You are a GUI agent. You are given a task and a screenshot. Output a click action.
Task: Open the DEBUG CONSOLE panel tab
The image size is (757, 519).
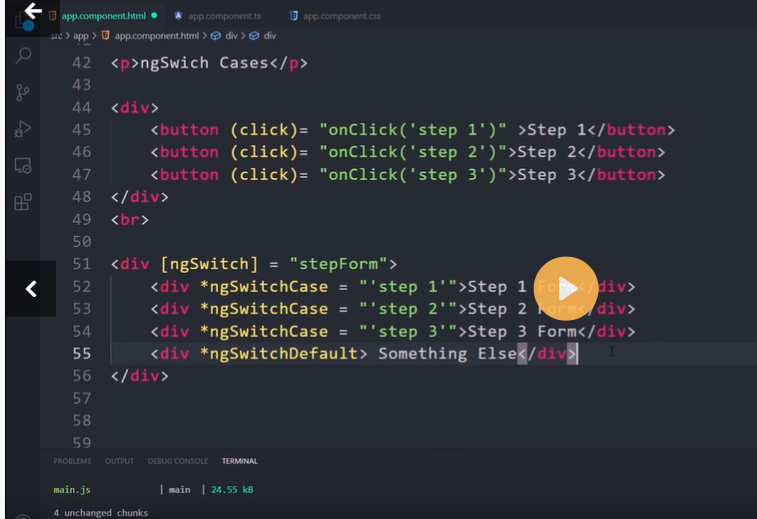coord(177,461)
